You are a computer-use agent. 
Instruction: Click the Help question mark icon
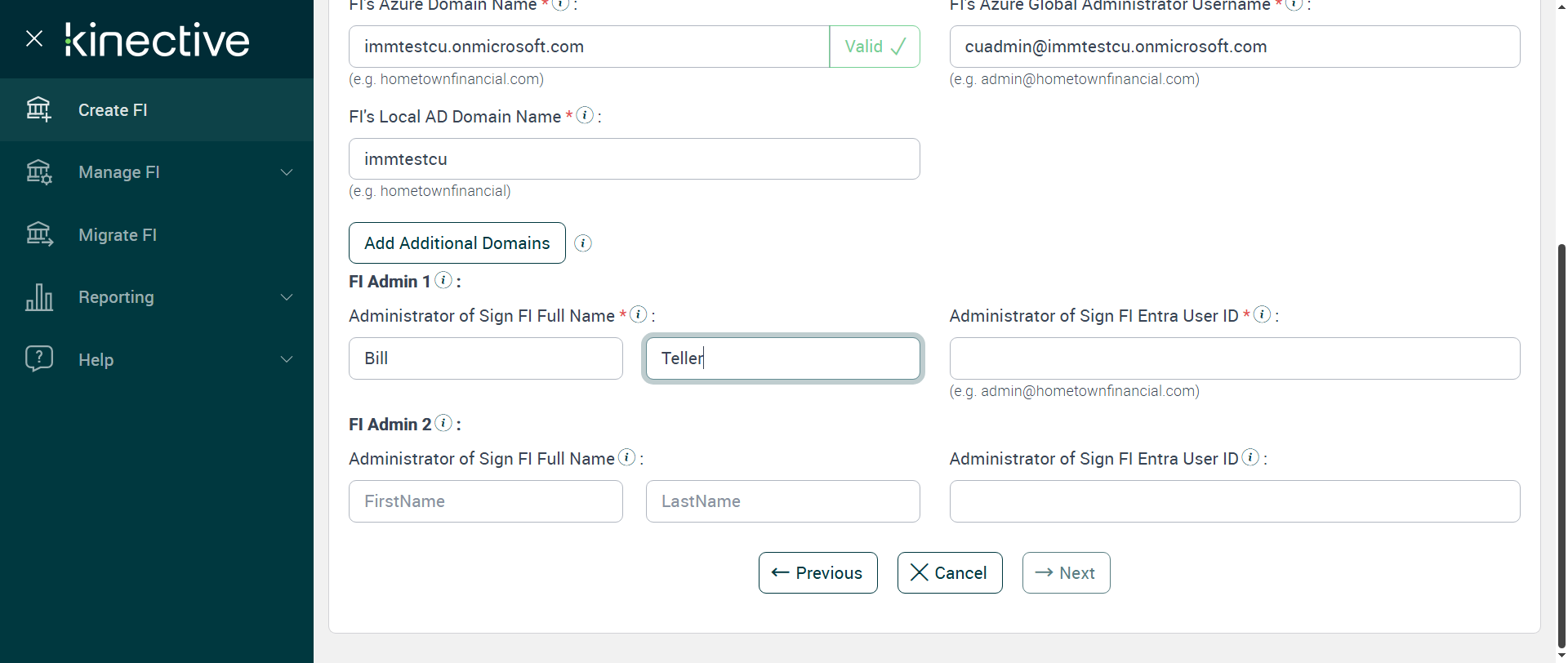[38, 359]
